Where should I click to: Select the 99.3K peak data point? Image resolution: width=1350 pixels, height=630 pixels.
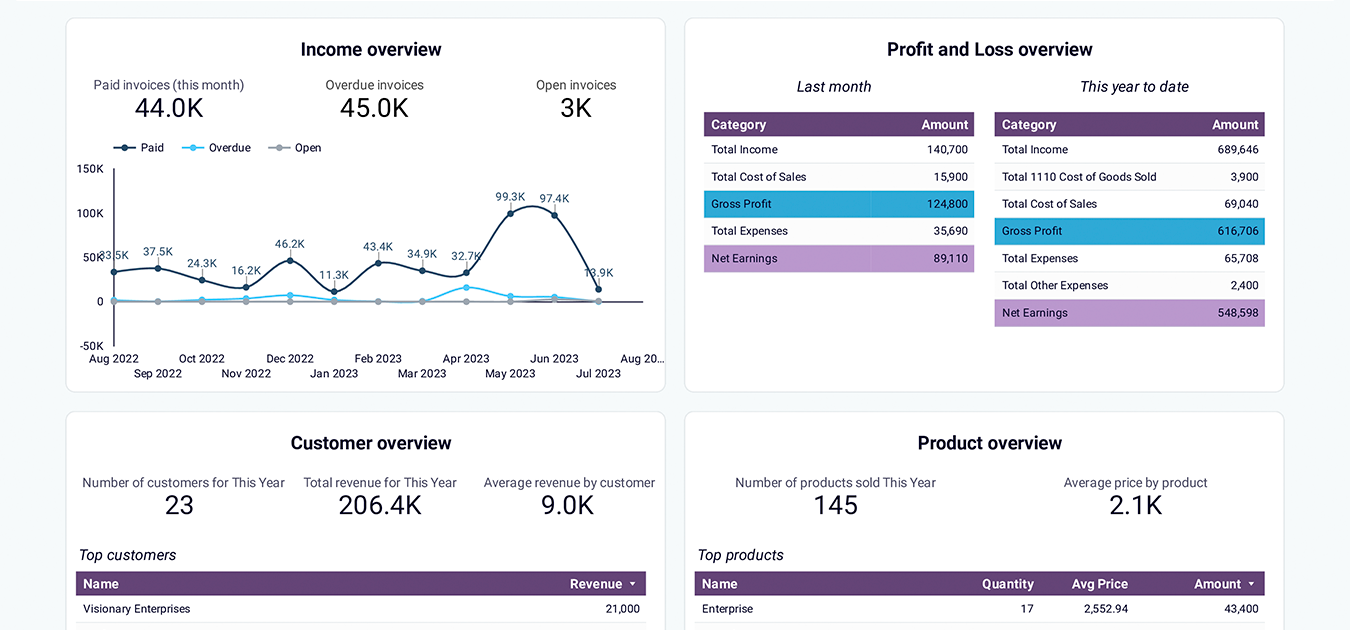(x=511, y=213)
